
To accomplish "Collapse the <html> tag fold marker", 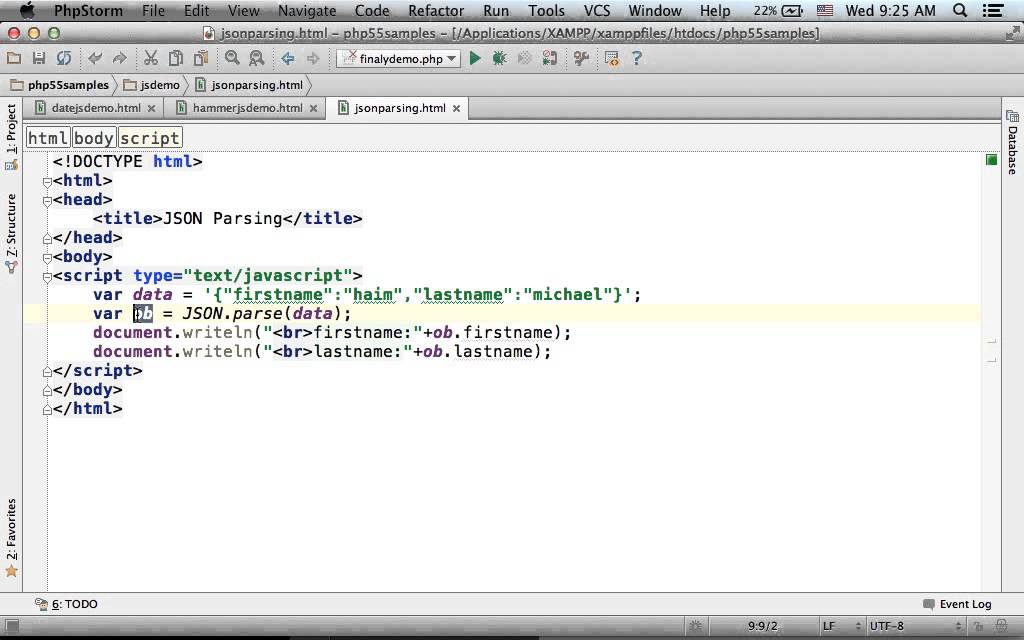I will pyautogui.click(x=47, y=182).
